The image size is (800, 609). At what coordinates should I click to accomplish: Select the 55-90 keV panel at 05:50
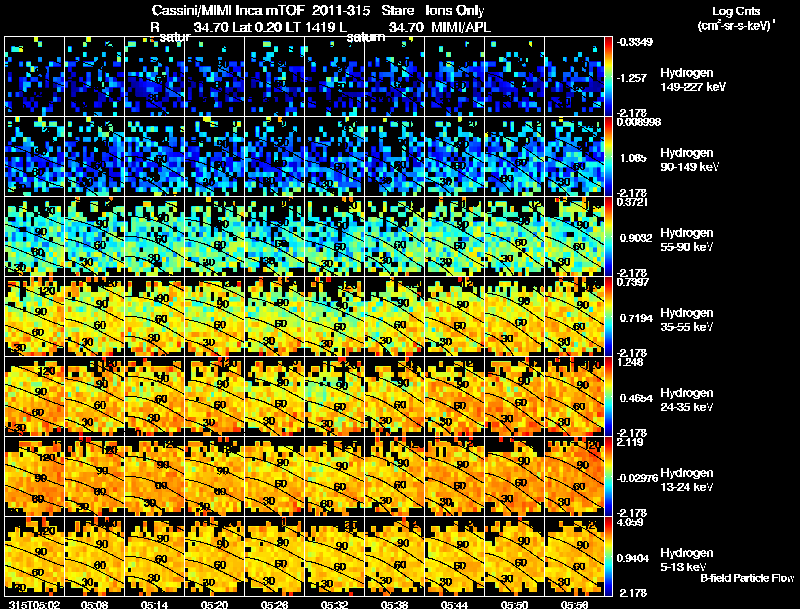click(514, 236)
